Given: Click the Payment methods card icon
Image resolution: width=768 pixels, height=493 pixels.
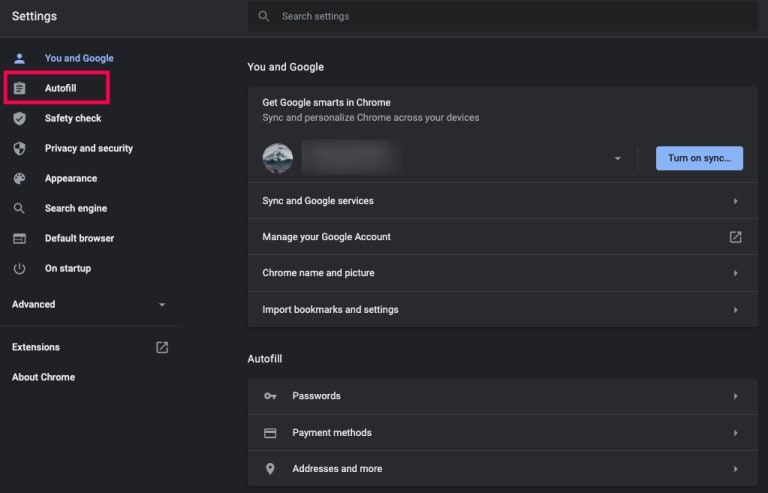Looking at the screenshot, I should point(270,433).
